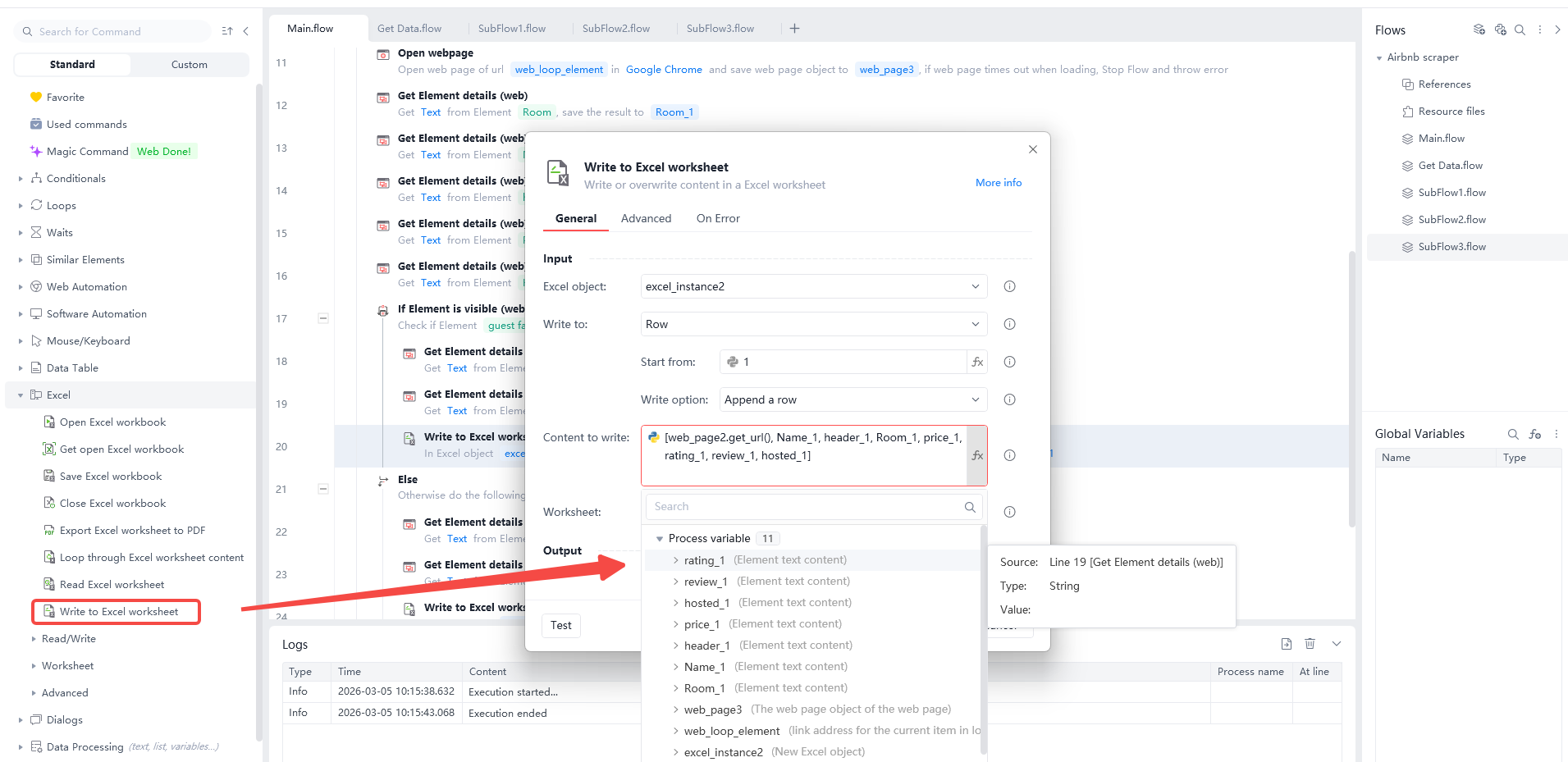This screenshot has height=762, width=1568.
Task: Click the add global variable icon
Action: pyautogui.click(x=1535, y=434)
